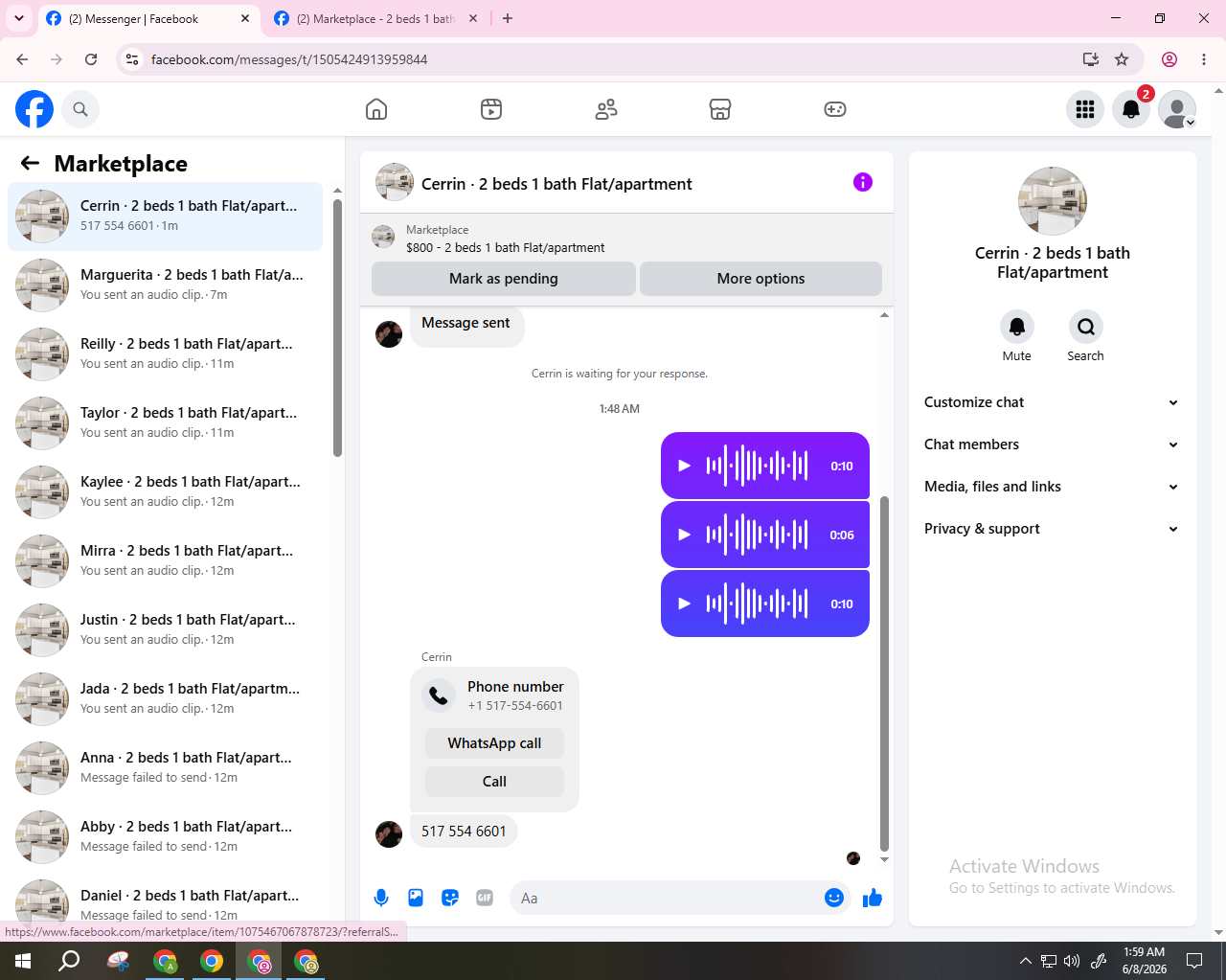This screenshot has height=980, width=1226.
Task: Click the Mark as pending button
Action: pos(504,279)
